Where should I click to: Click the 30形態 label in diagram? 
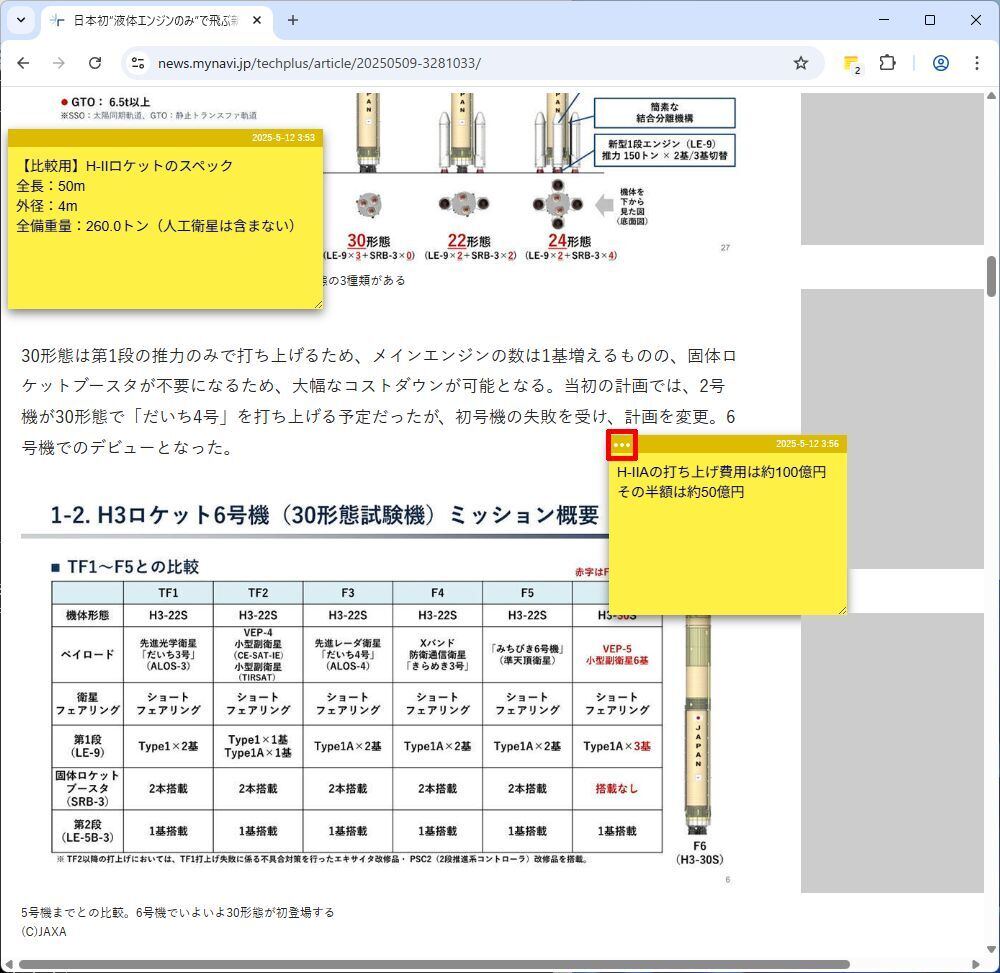point(369,241)
